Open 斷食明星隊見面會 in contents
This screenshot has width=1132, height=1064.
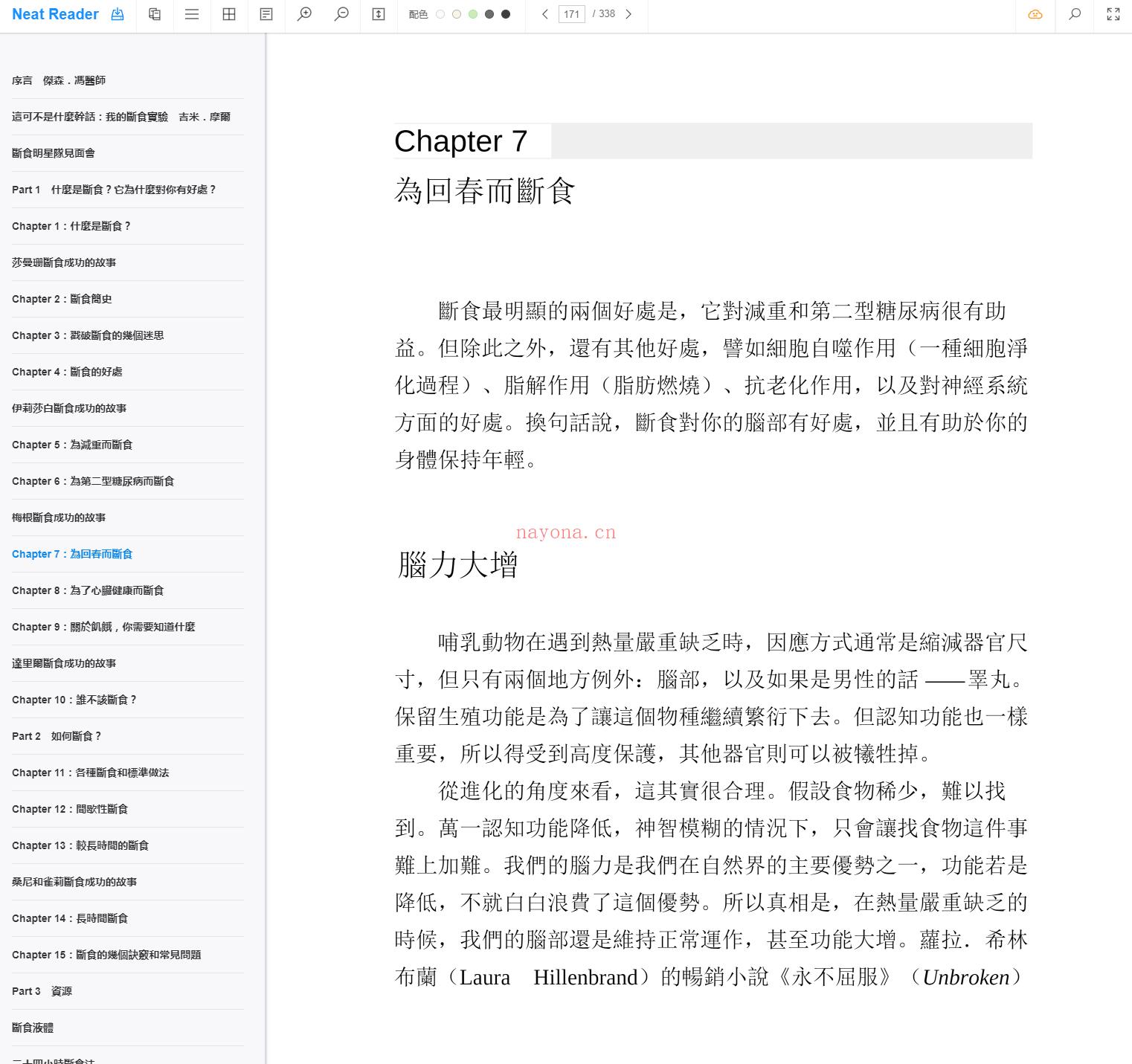tap(128, 153)
